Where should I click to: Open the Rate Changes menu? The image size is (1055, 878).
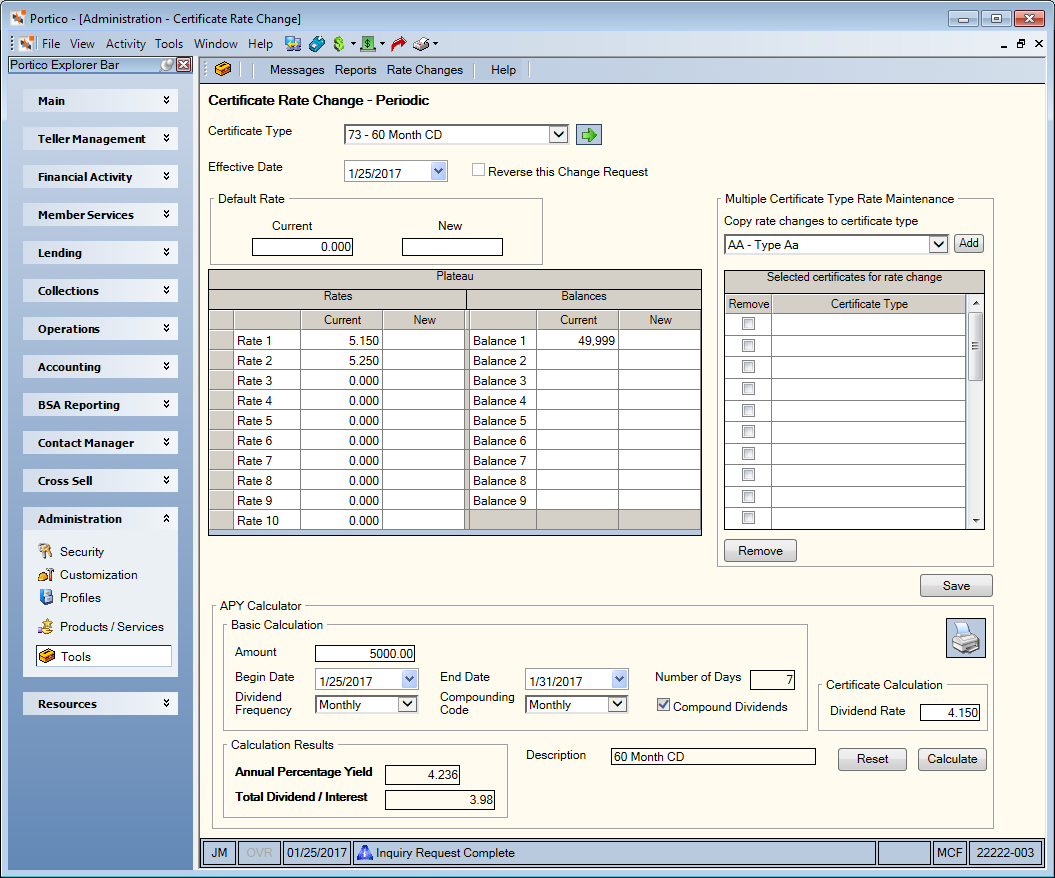pos(425,70)
